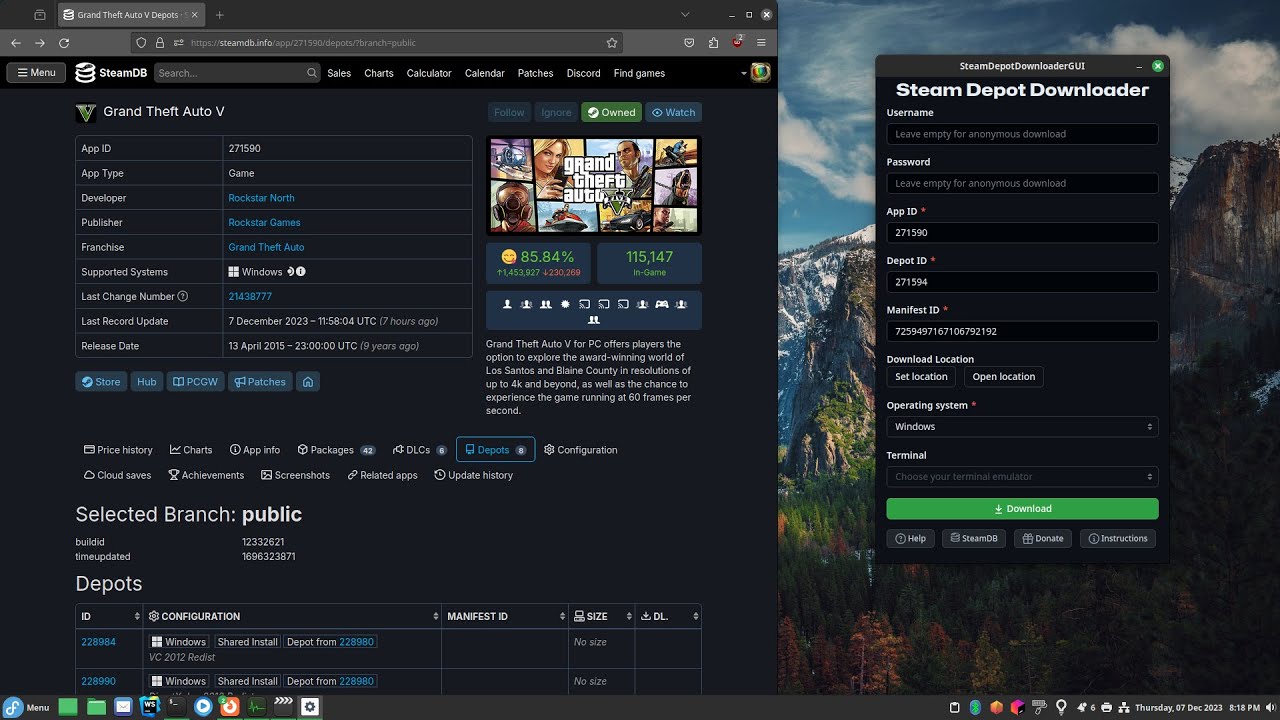This screenshot has width=1280, height=720.
Task: Sort depots by DL. column
Action: pyautogui.click(x=668, y=616)
